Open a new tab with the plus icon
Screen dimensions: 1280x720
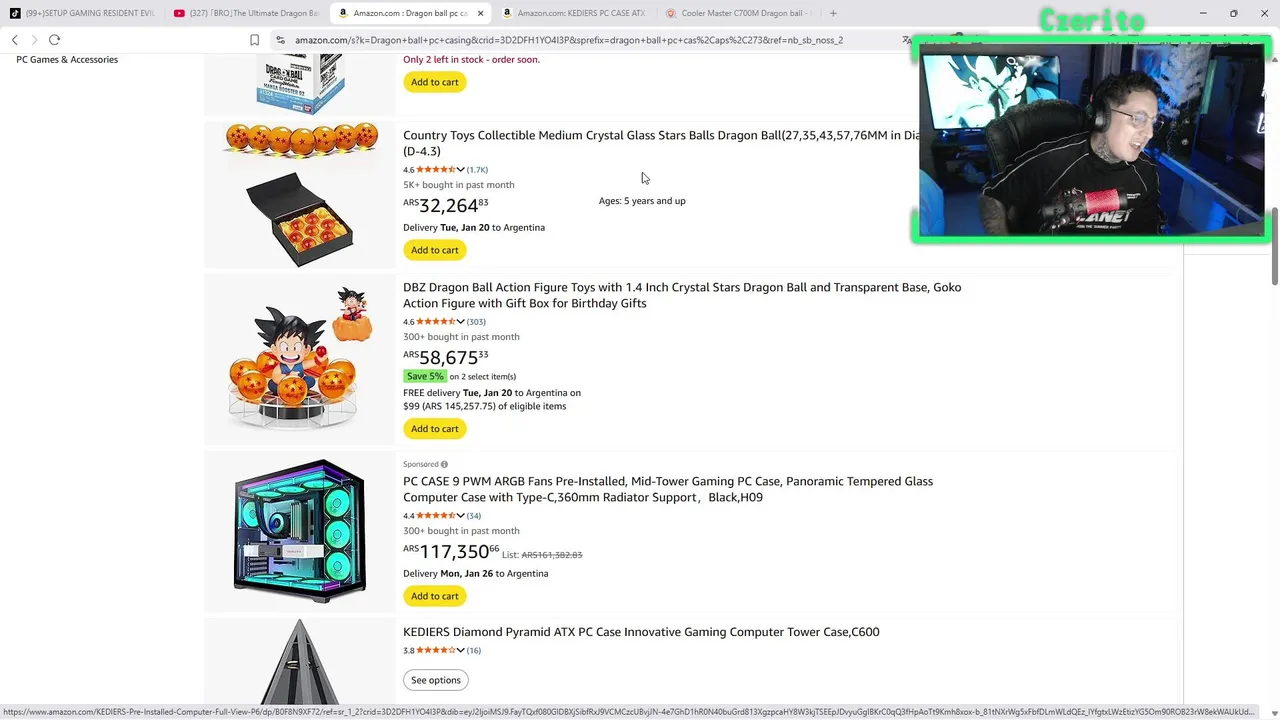[833, 13]
